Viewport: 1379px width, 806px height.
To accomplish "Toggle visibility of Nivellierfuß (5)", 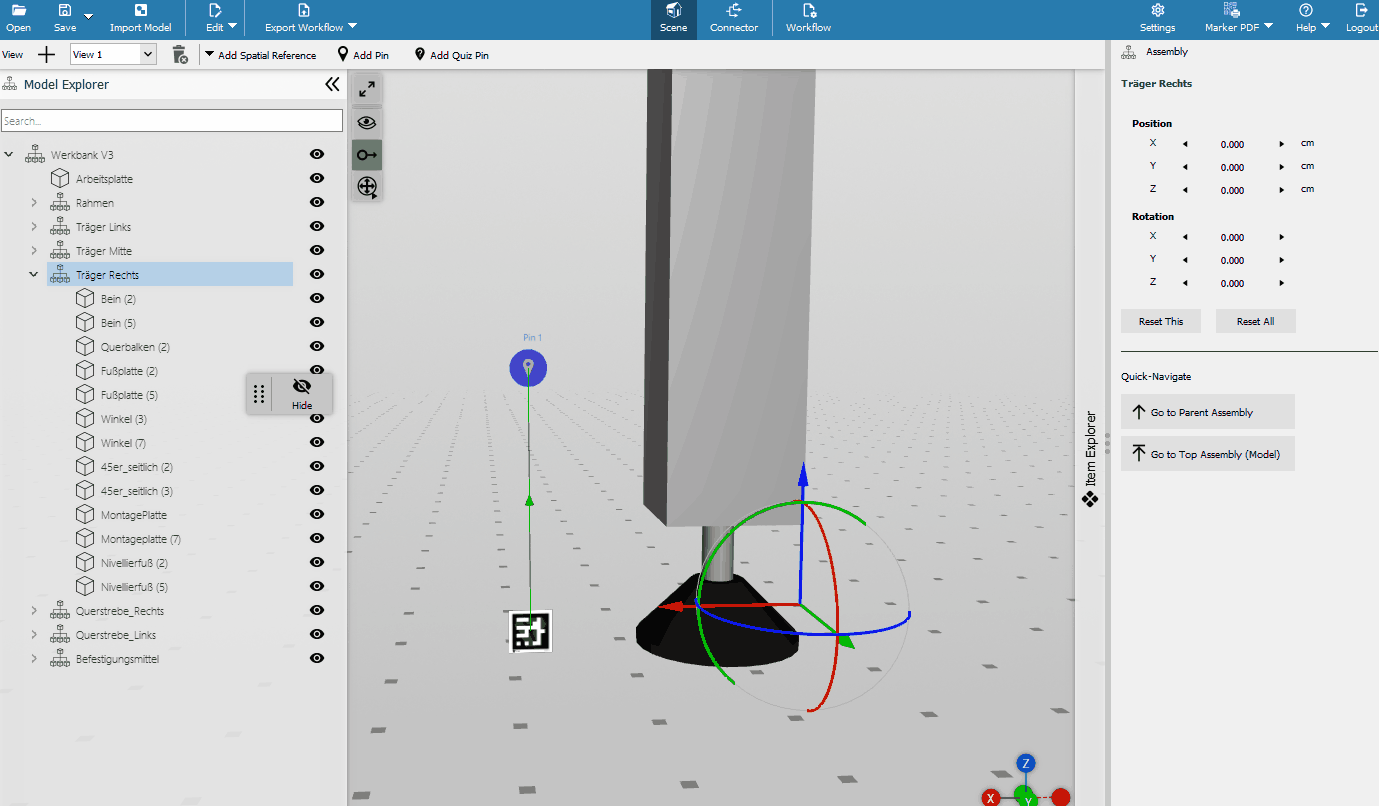I will tap(317, 586).
